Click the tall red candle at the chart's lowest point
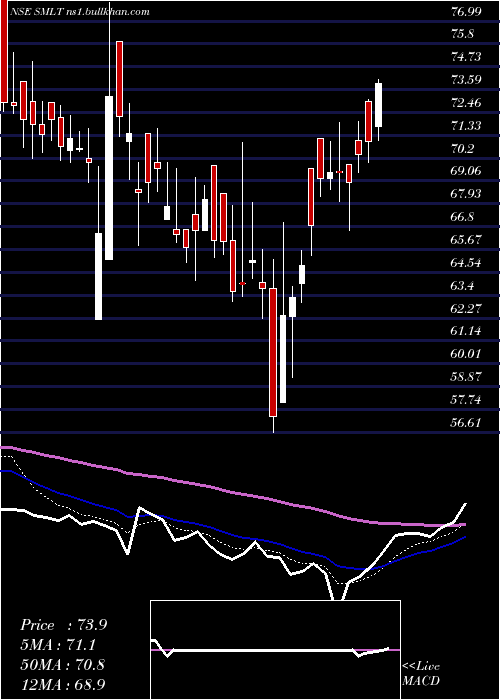Image resolution: width=500 pixels, height=700 pixels. click(273, 353)
